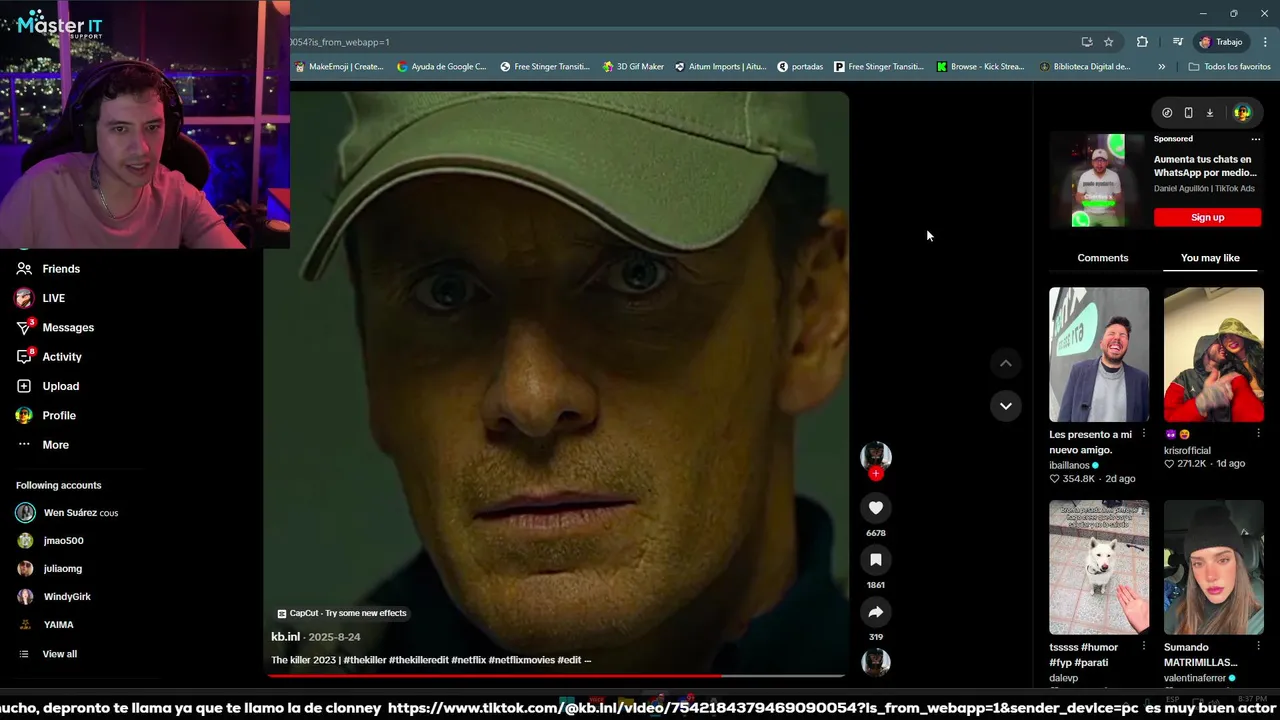
Task: Open the MakeEmoji bookmark
Action: pyautogui.click(x=338, y=67)
